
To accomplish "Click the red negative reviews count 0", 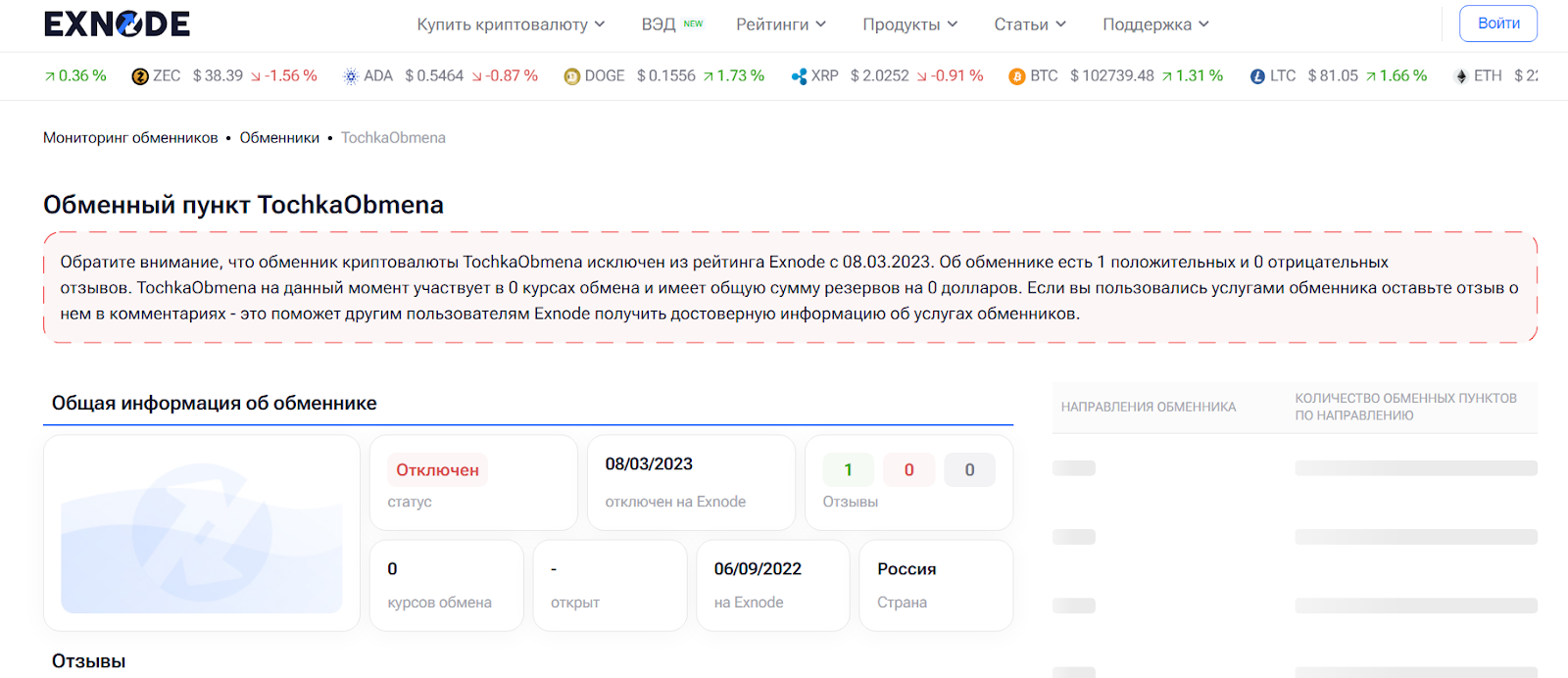I will [x=908, y=470].
